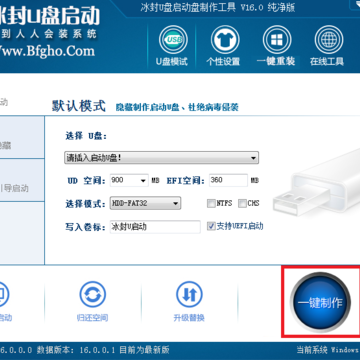Viewport: 360px width, 360px height.
Task: Start creation with 一键制作 button
Action: tap(320, 303)
